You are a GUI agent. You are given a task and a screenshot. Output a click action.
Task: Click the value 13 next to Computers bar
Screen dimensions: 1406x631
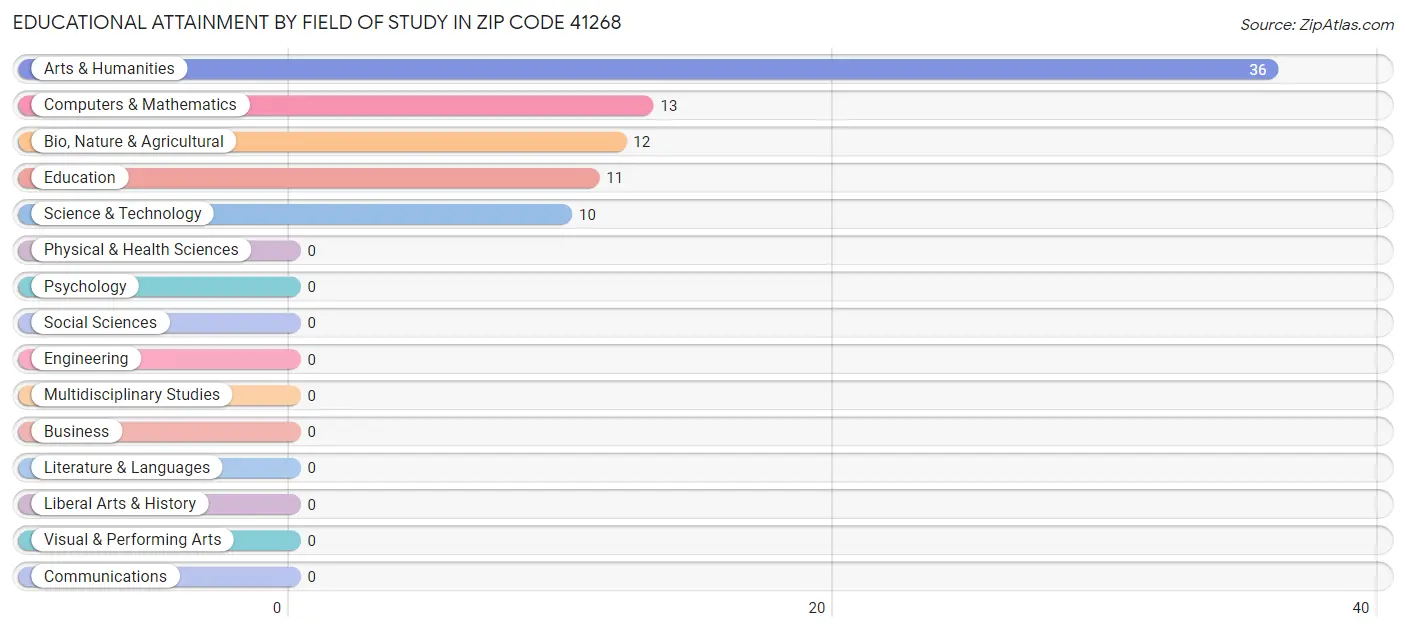click(x=669, y=106)
